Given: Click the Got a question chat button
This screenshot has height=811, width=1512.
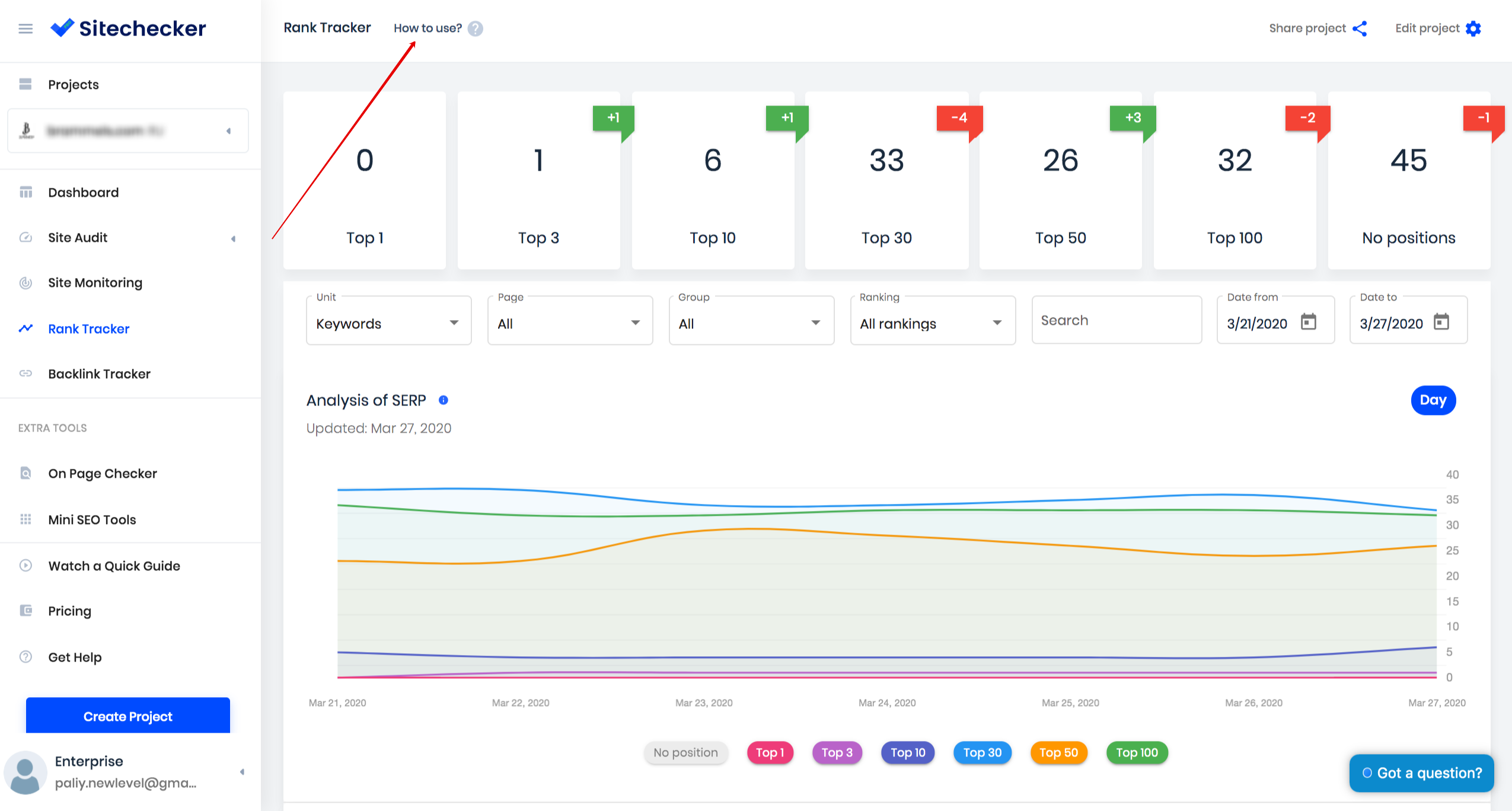Looking at the screenshot, I should (x=1421, y=773).
